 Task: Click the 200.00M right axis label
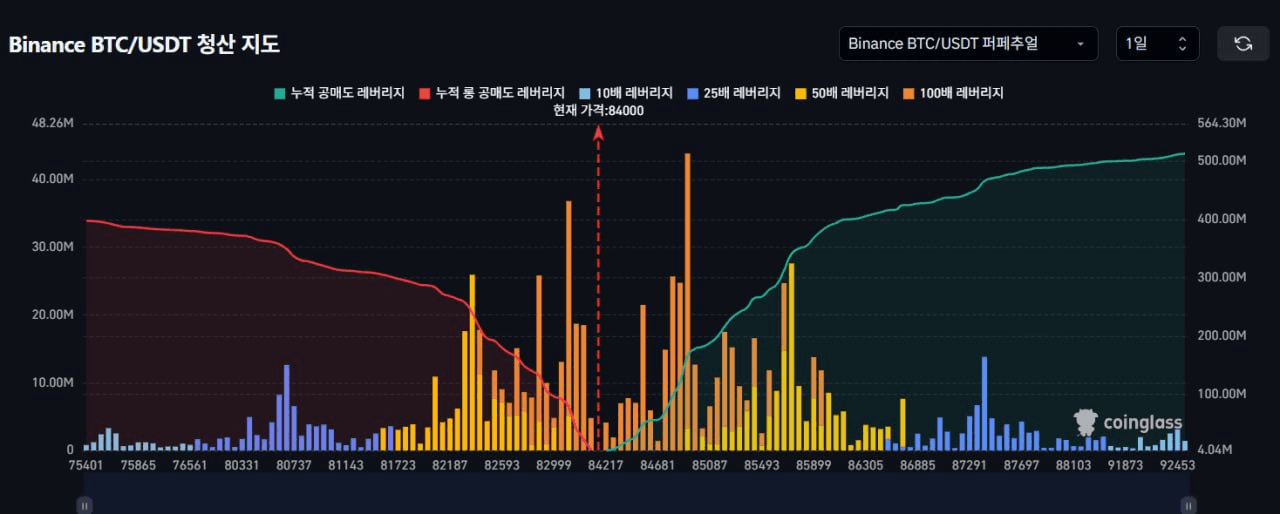tap(1222, 336)
